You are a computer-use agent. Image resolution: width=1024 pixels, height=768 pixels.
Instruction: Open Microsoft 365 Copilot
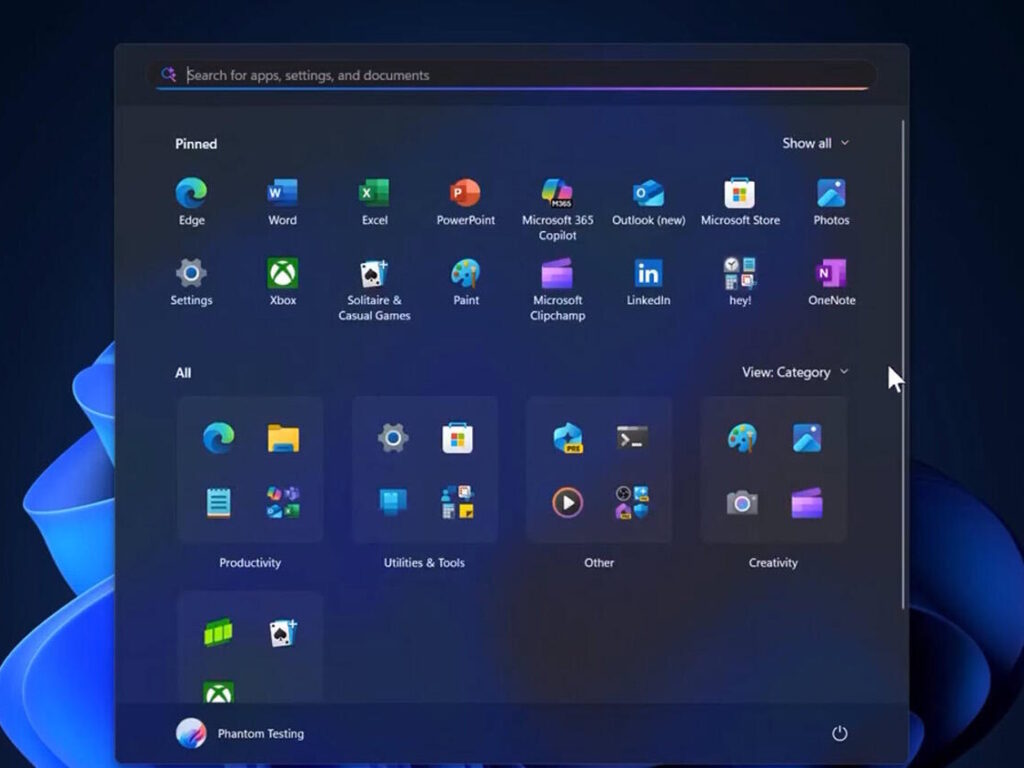[x=557, y=209]
